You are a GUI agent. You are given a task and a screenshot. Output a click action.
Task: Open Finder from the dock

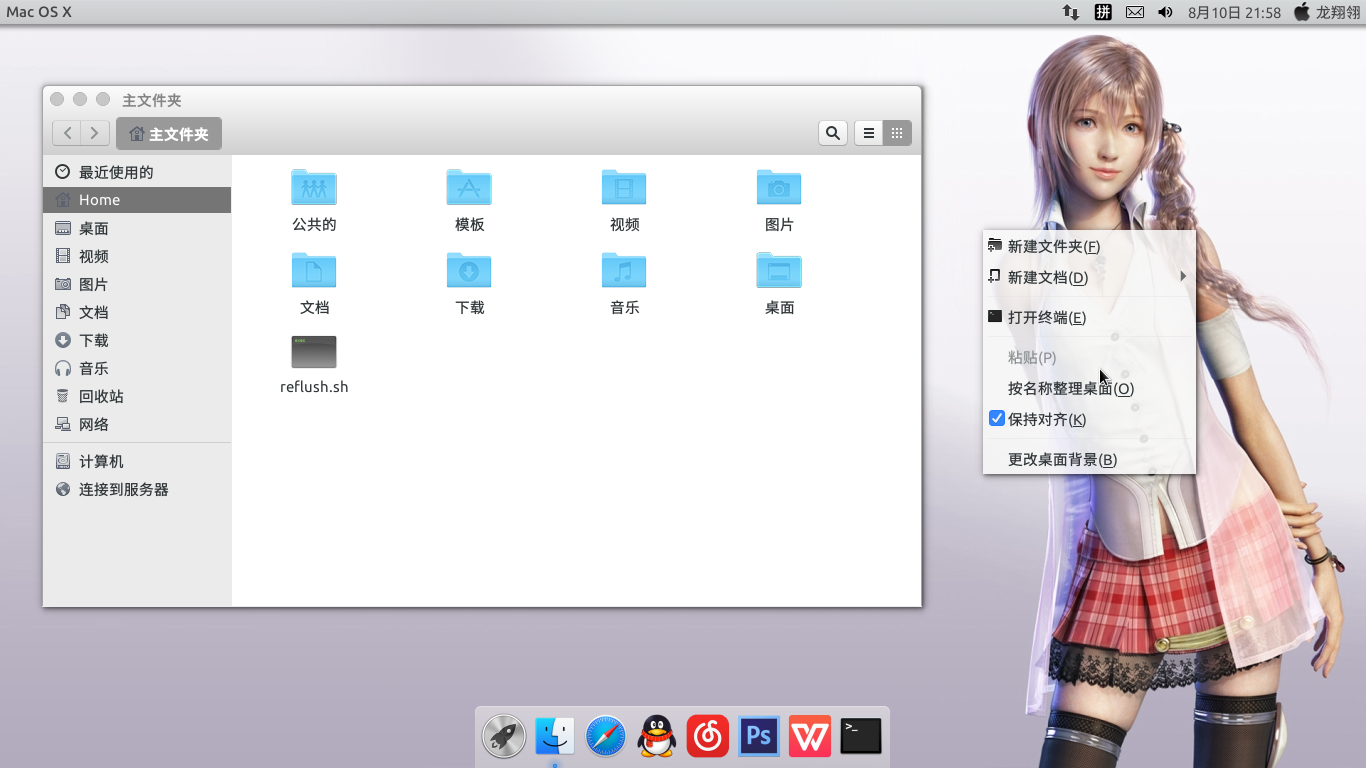(555, 736)
